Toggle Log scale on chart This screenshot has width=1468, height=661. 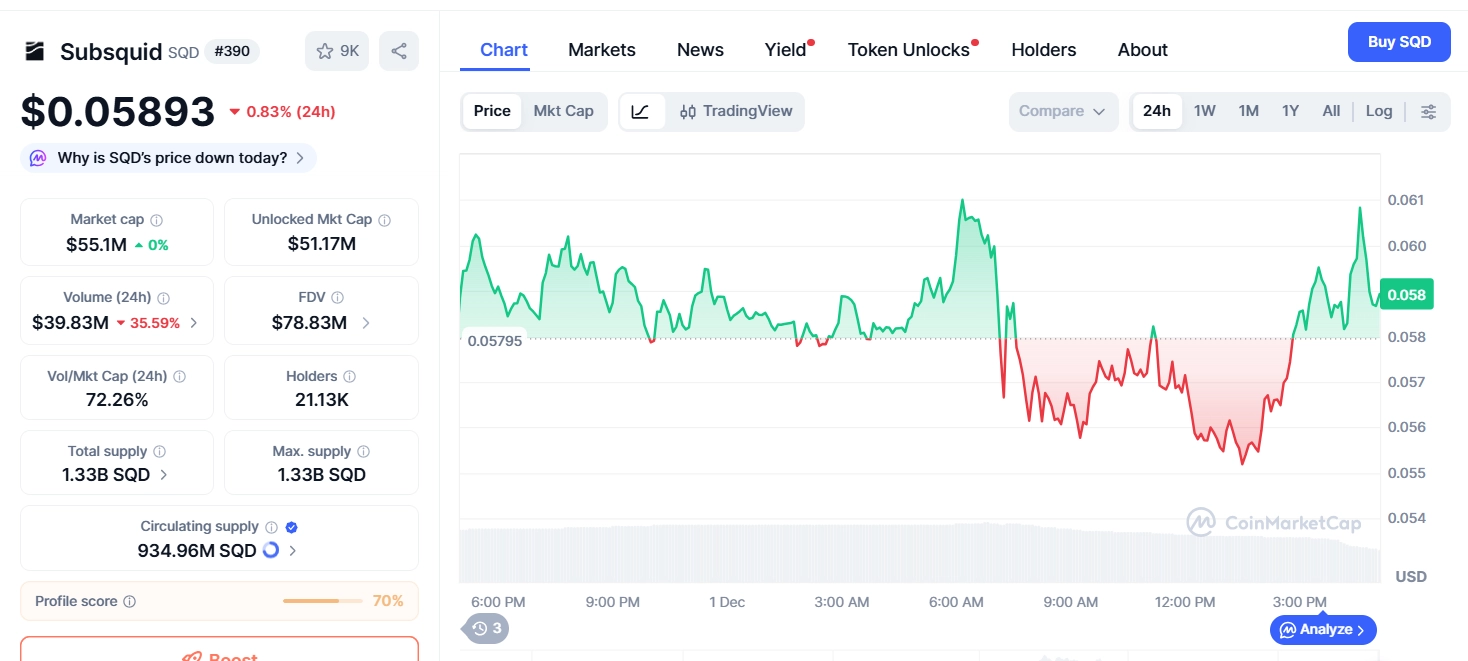coord(1378,111)
